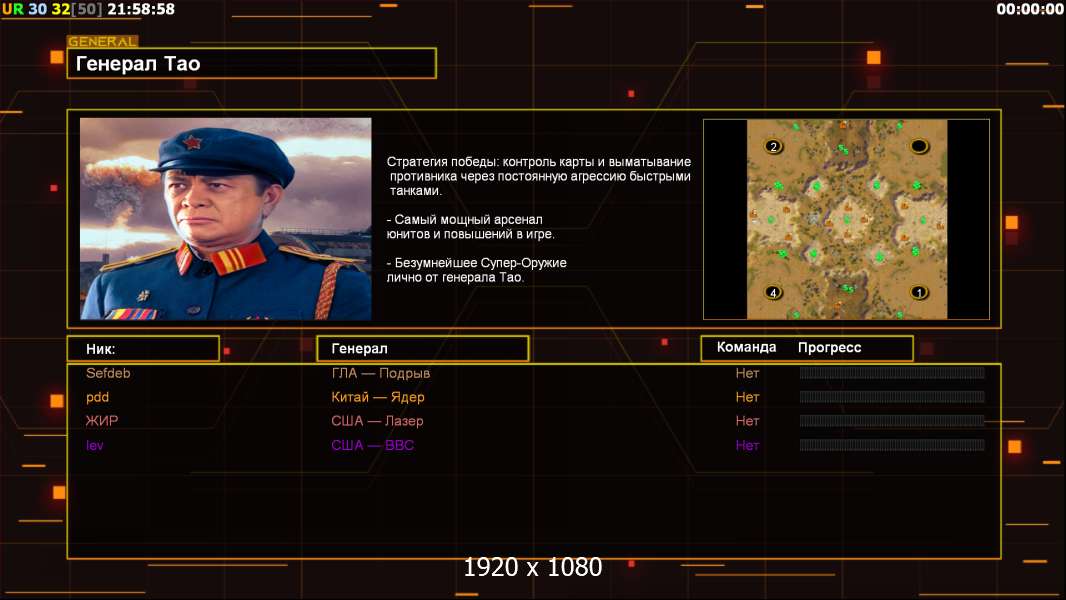Click США — ВВС general entry
Viewport: 1066px width, 600px height.
373,446
